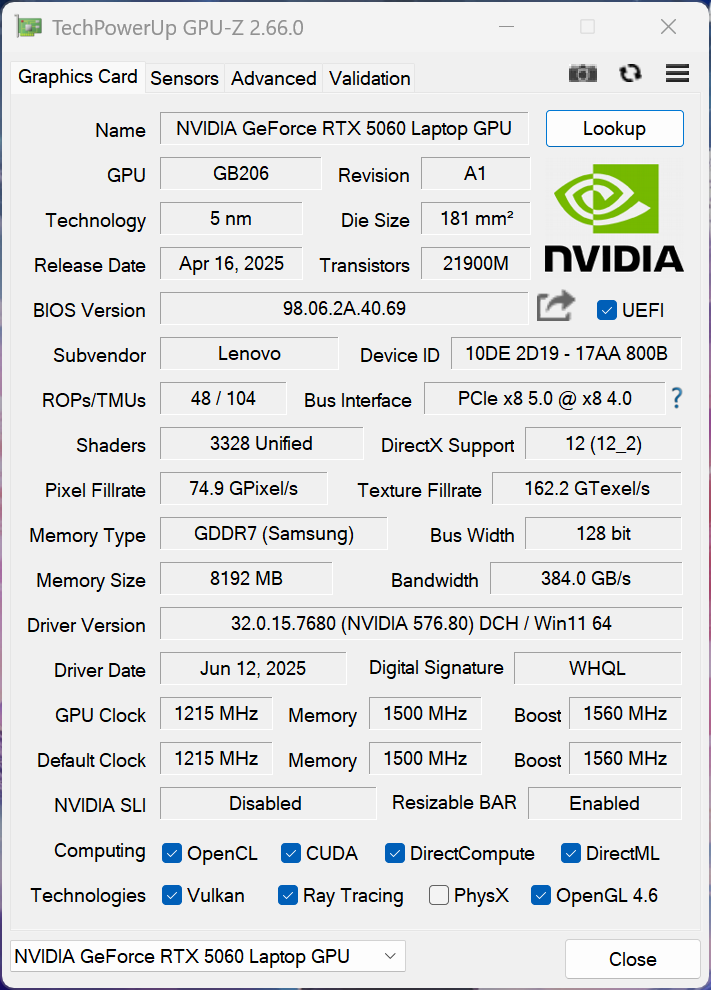This screenshot has height=990, width=711.
Task: Click the Driver Version field
Action: point(420,624)
